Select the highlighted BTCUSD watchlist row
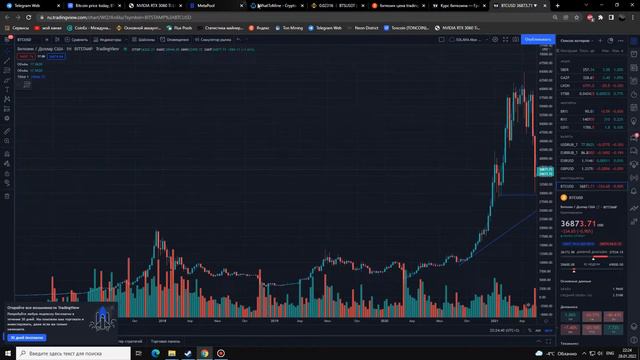This screenshot has height=360, width=640. [x=591, y=186]
